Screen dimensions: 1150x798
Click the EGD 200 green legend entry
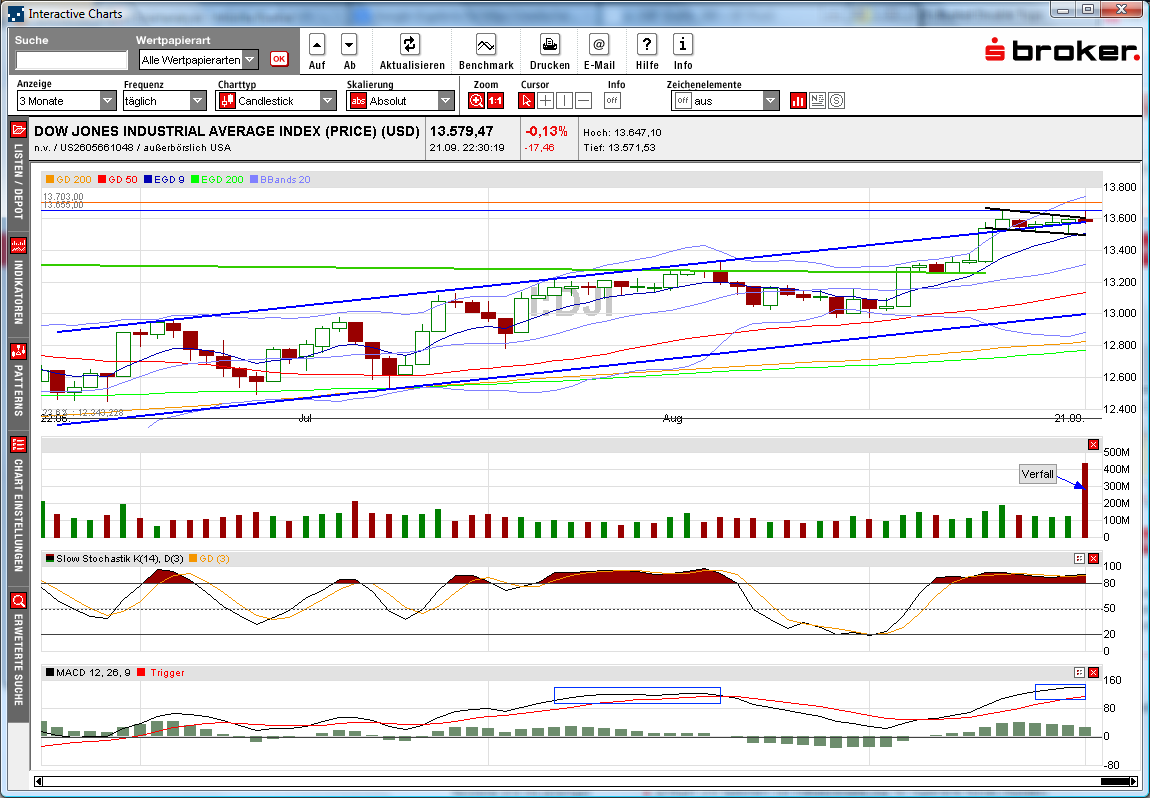[x=217, y=179]
